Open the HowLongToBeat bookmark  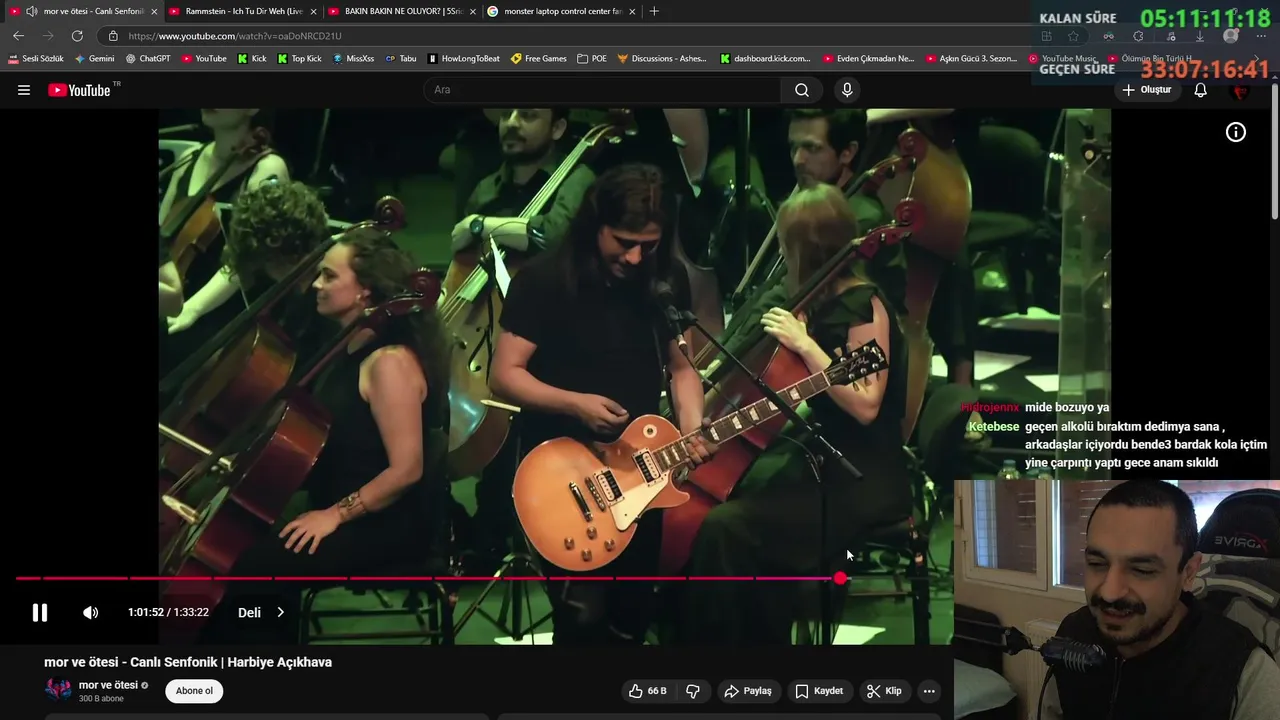(x=464, y=59)
